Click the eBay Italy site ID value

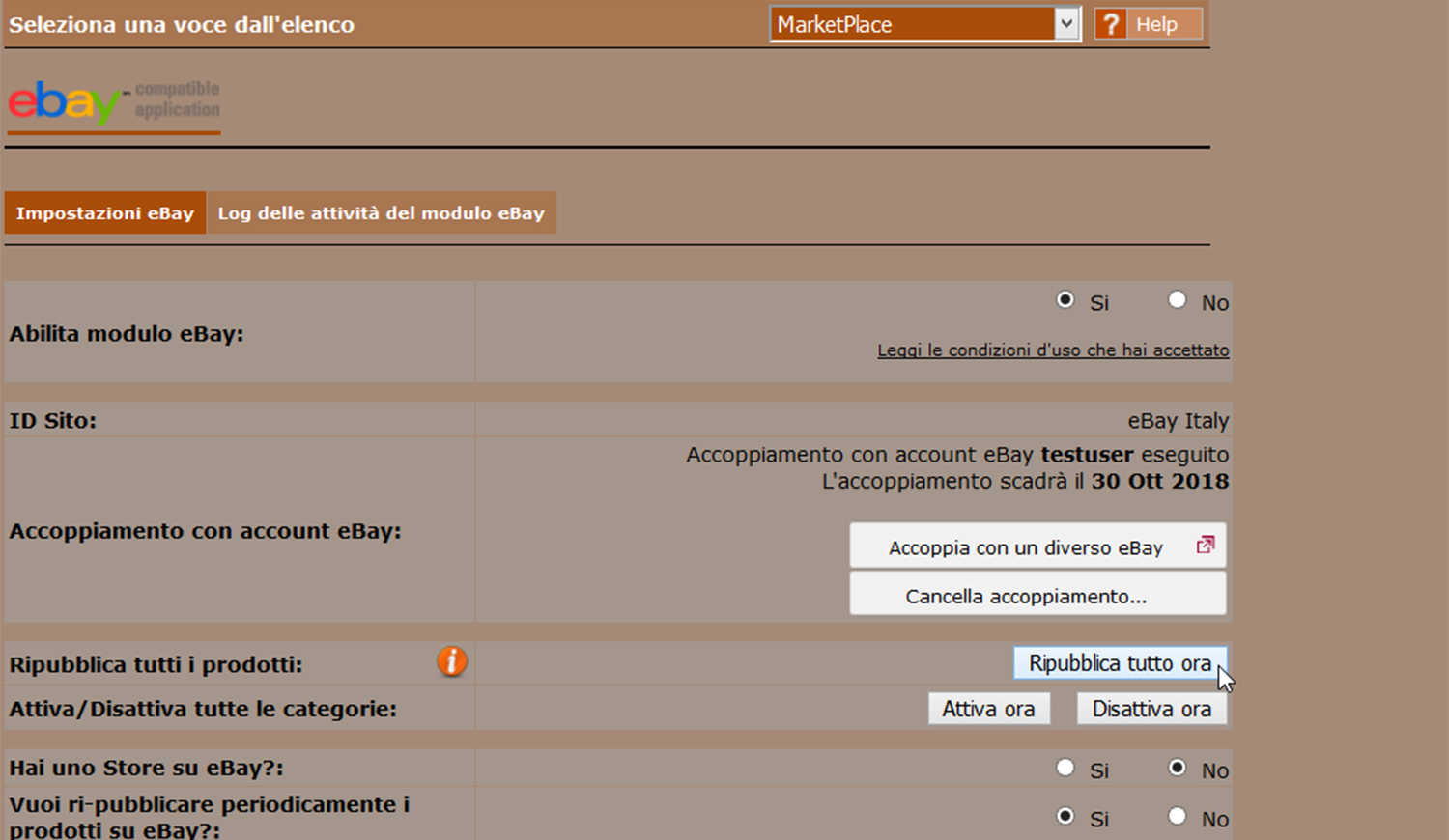click(1178, 421)
